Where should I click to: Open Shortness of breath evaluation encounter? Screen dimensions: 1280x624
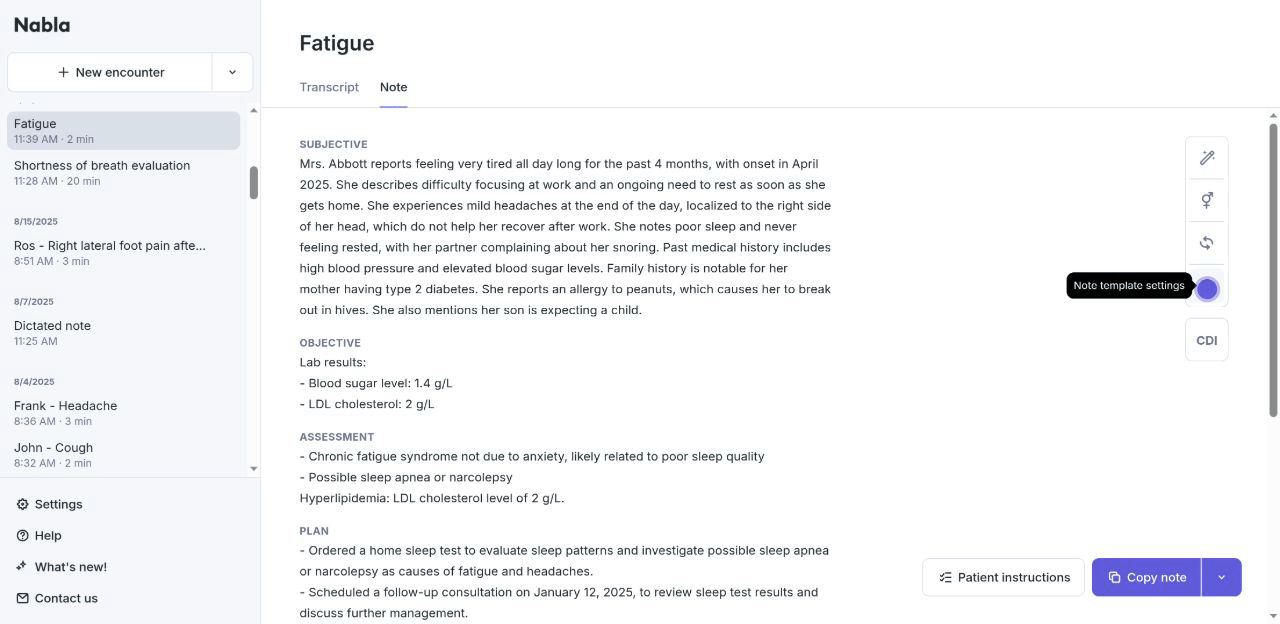click(x=102, y=172)
